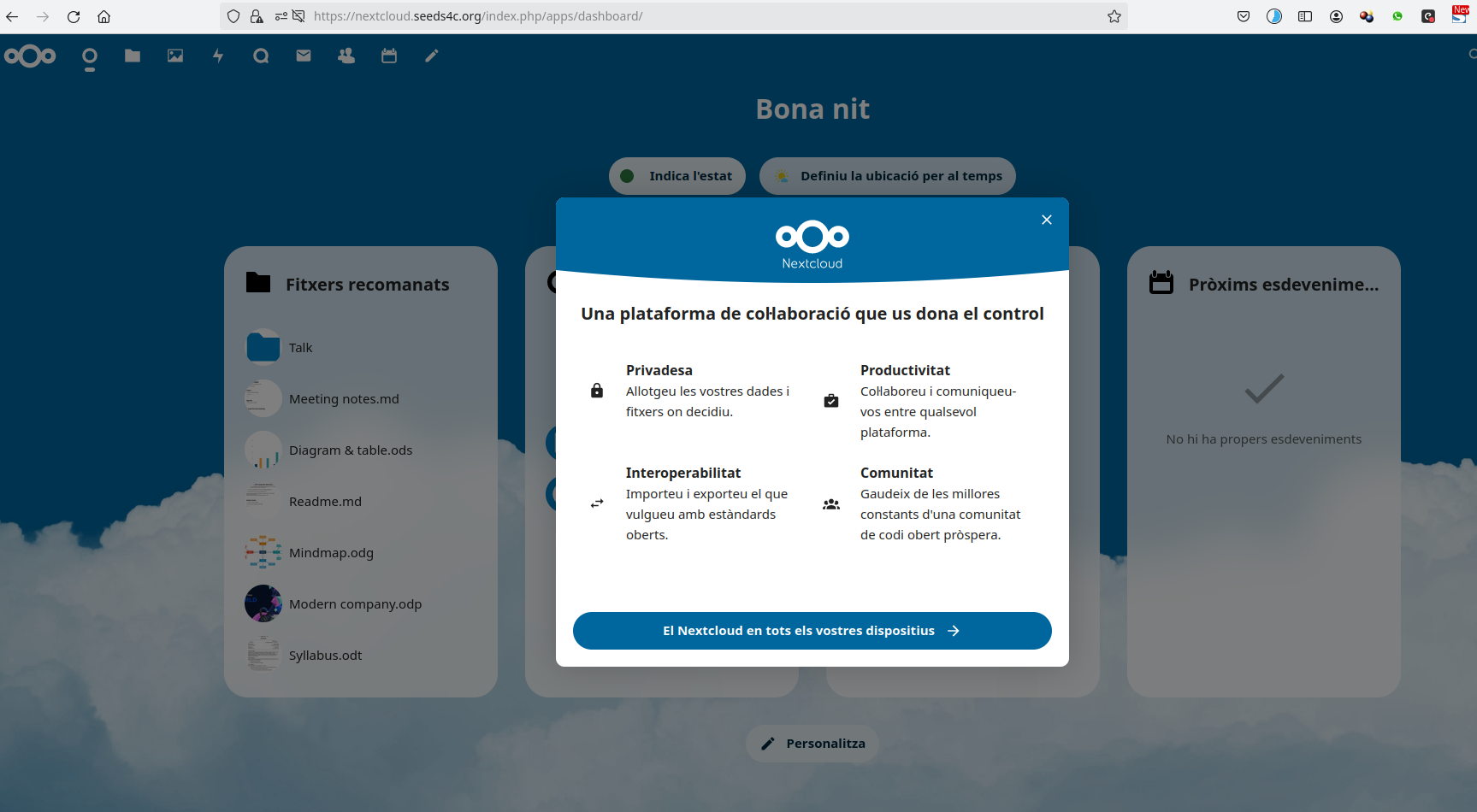Open the Mail envelope icon
This screenshot has height=812, width=1477.
point(304,56)
